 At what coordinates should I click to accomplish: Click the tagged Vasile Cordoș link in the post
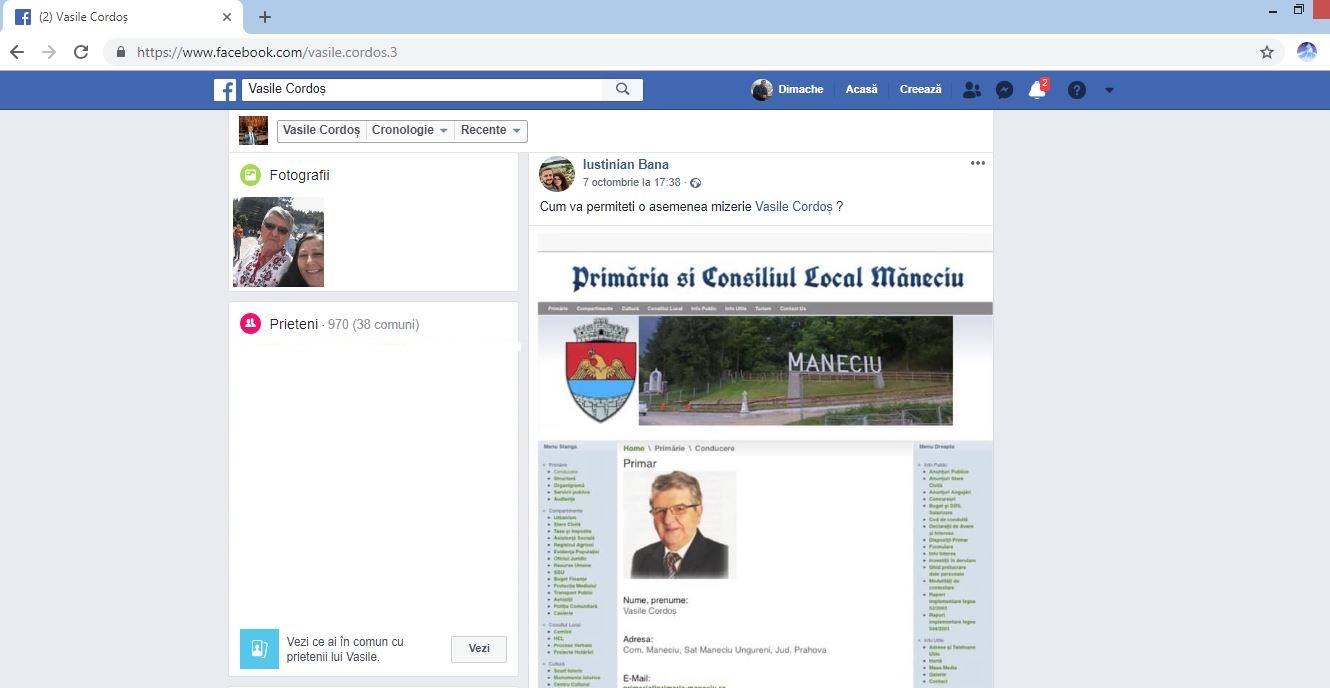coord(793,207)
